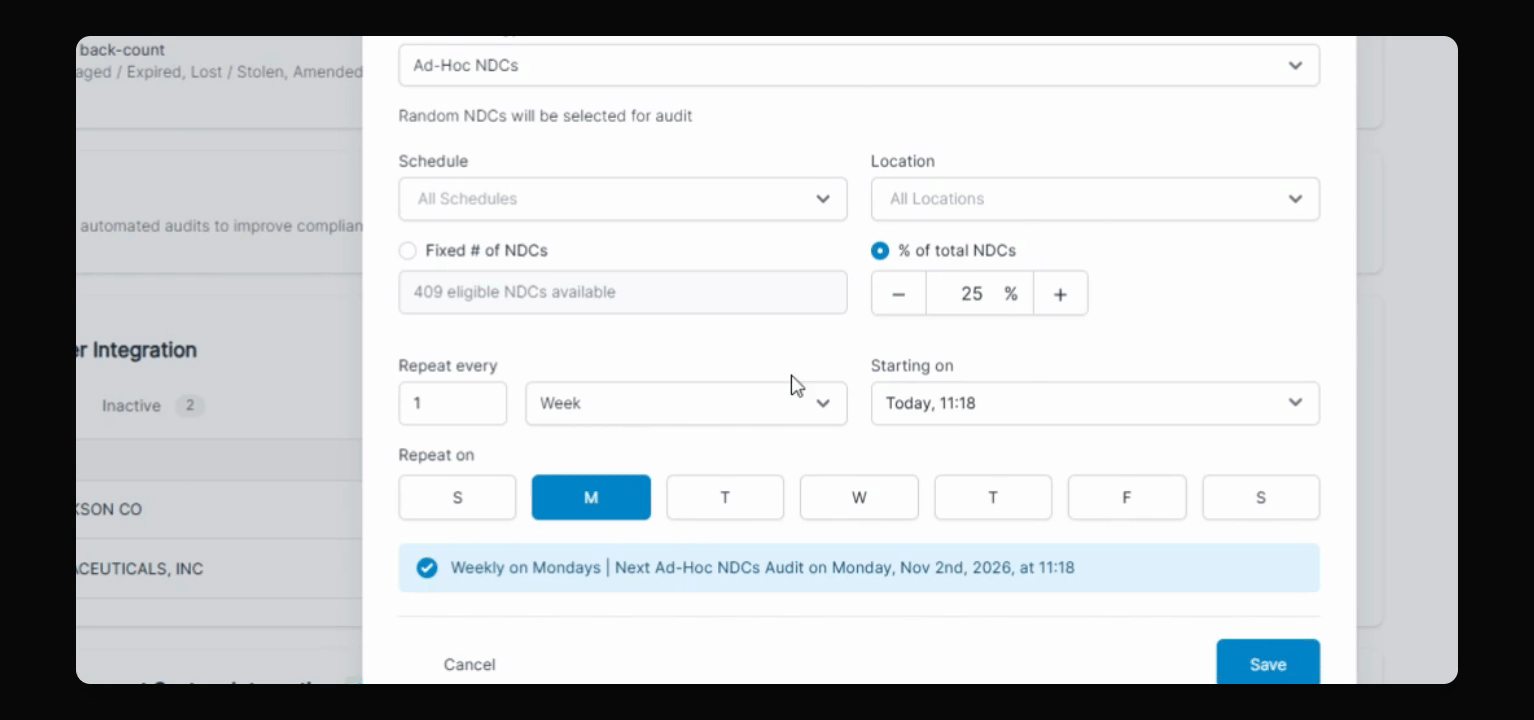Click the Inactive count badge 2
Image resolution: width=1534 pixels, height=720 pixels.
190,405
